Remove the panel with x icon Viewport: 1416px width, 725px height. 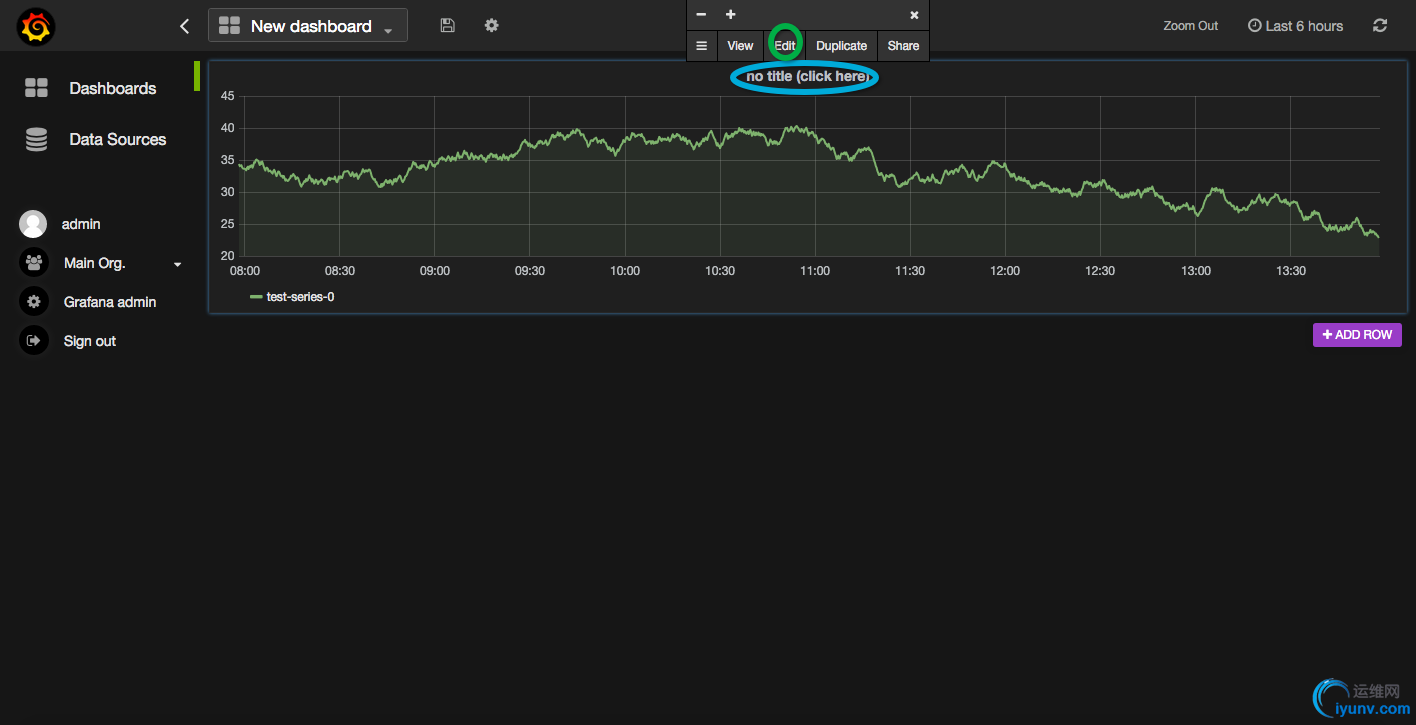(x=914, y=15)
